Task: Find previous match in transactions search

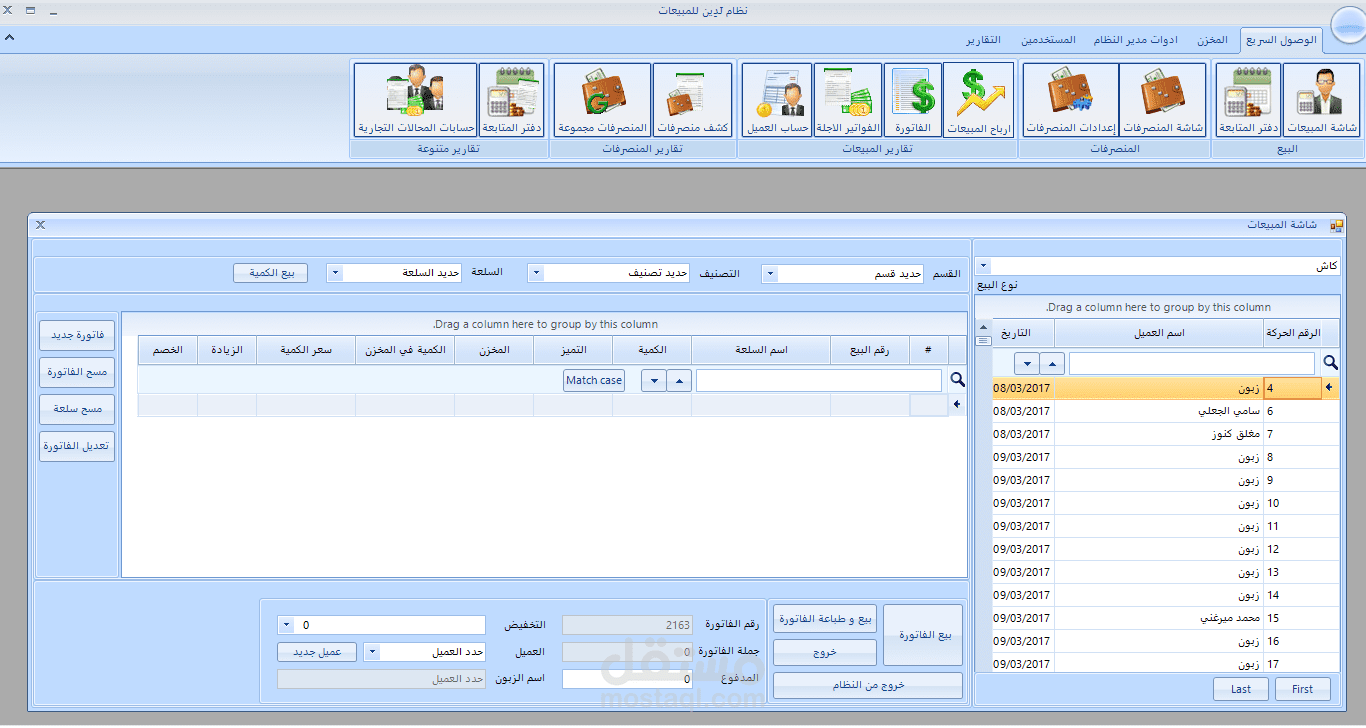Action: click(x=1052, y=363)
